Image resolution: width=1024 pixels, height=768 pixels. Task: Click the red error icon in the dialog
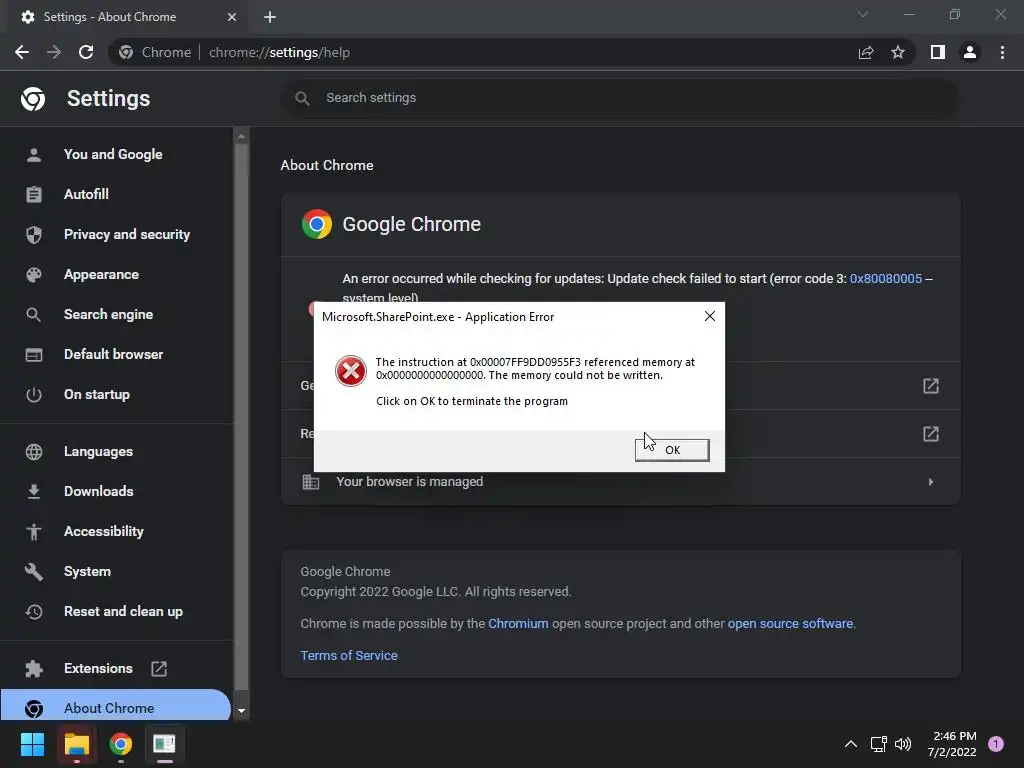coord(351,371)
